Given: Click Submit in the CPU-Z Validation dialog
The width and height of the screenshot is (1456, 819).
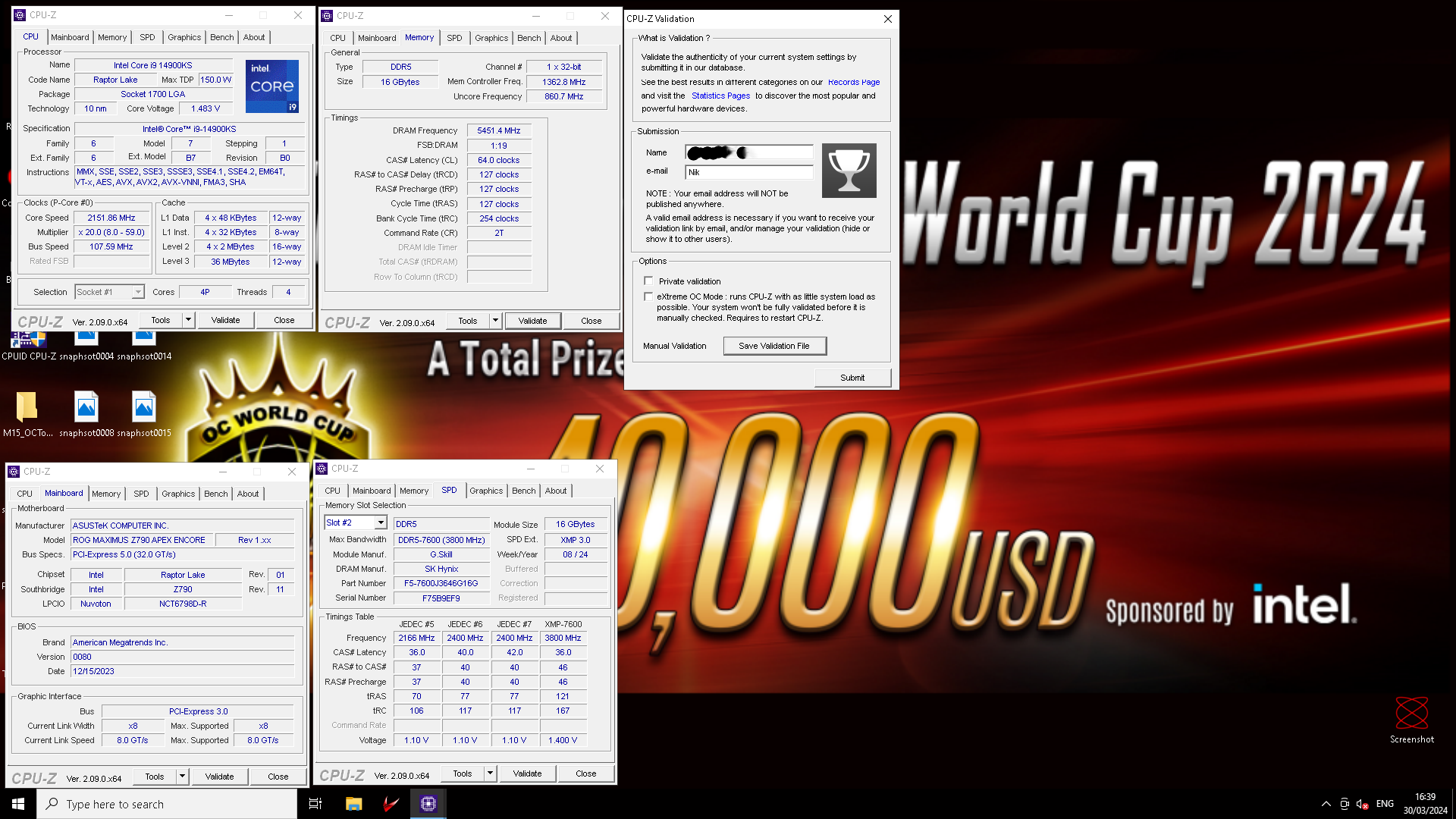Looking at the screenshot, I should click(x=852, y=378).
